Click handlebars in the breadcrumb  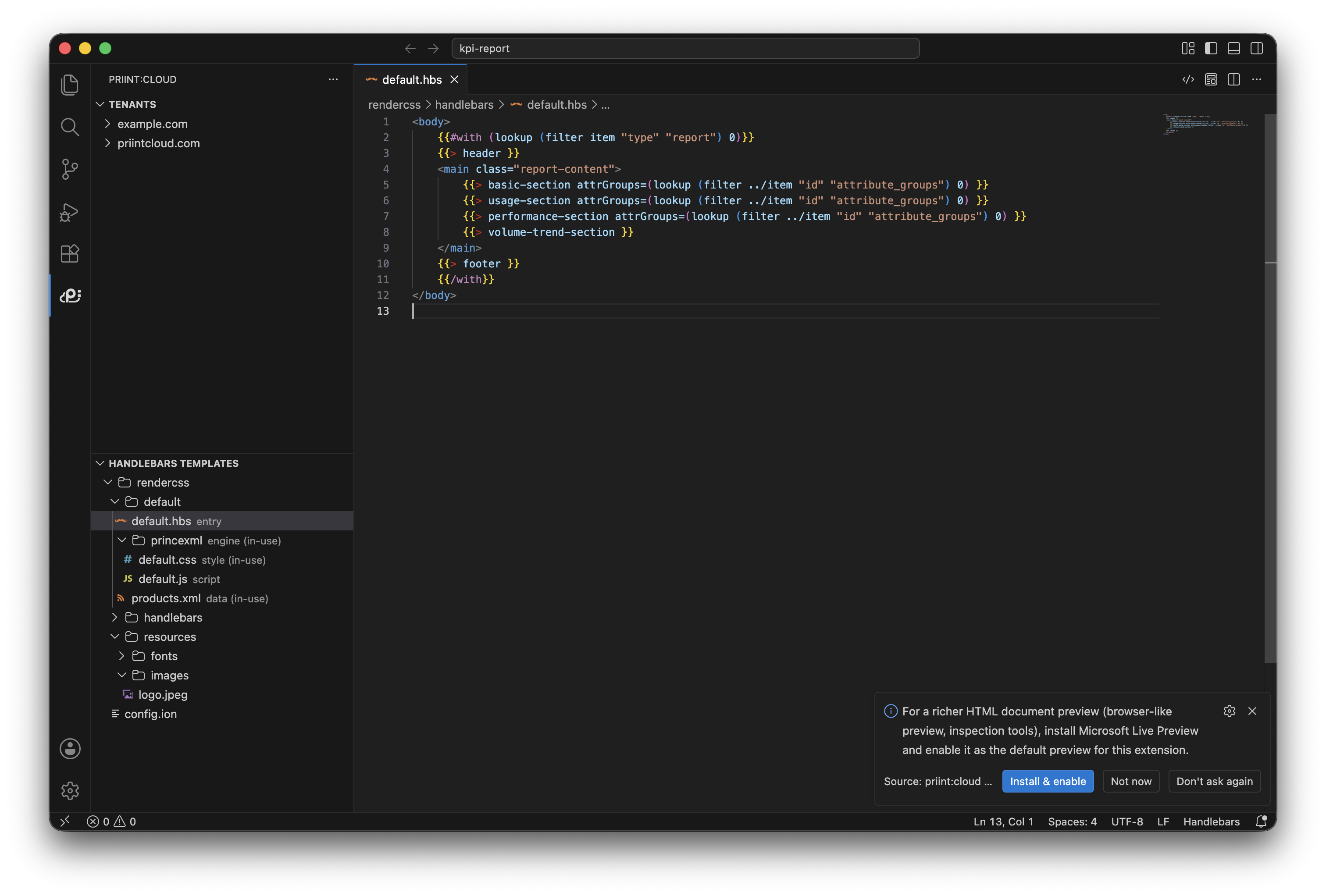point(464,105)
